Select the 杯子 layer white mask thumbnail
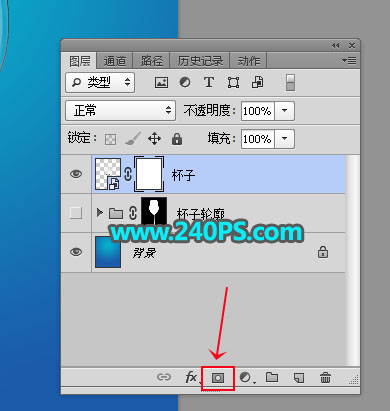390x411 pixels. pos(149,174)
